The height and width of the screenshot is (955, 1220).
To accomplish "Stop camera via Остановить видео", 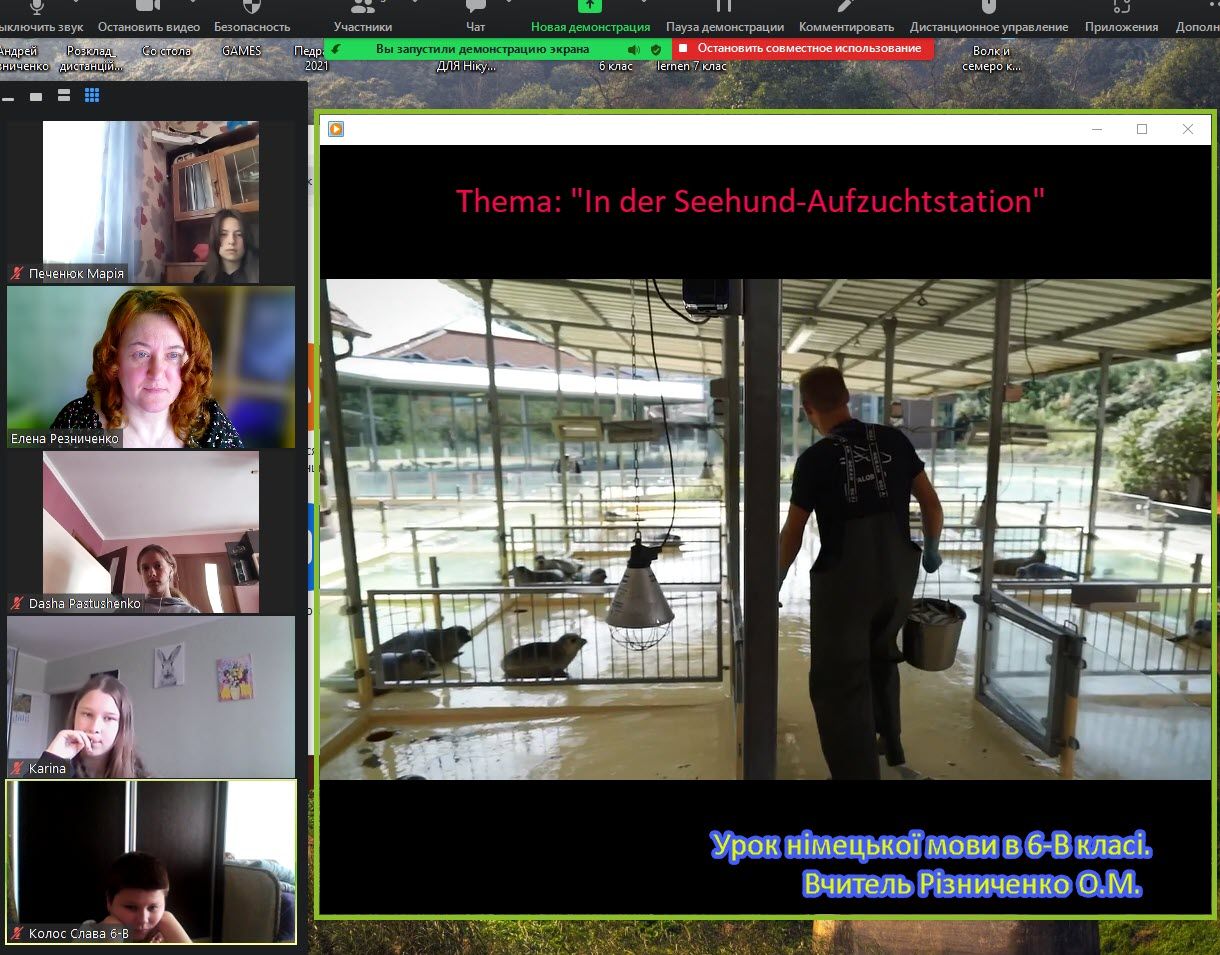I will pyautogui.click(x=148, y=17).
